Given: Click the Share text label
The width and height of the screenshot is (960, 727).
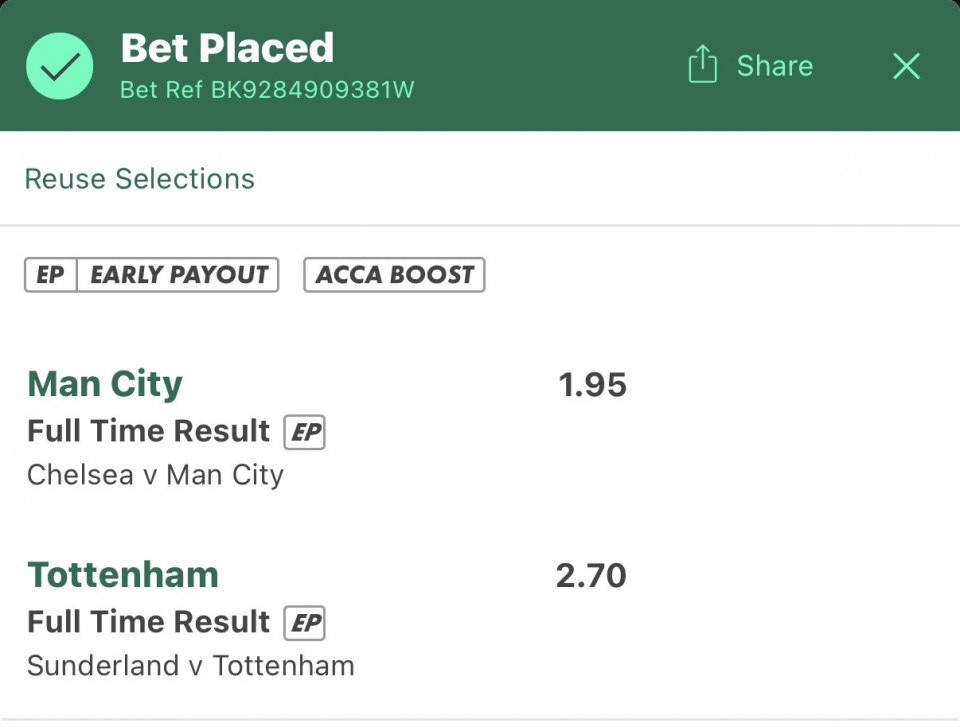Looking at the screenshot, I should pyautogui.click(x=774, y=66).
